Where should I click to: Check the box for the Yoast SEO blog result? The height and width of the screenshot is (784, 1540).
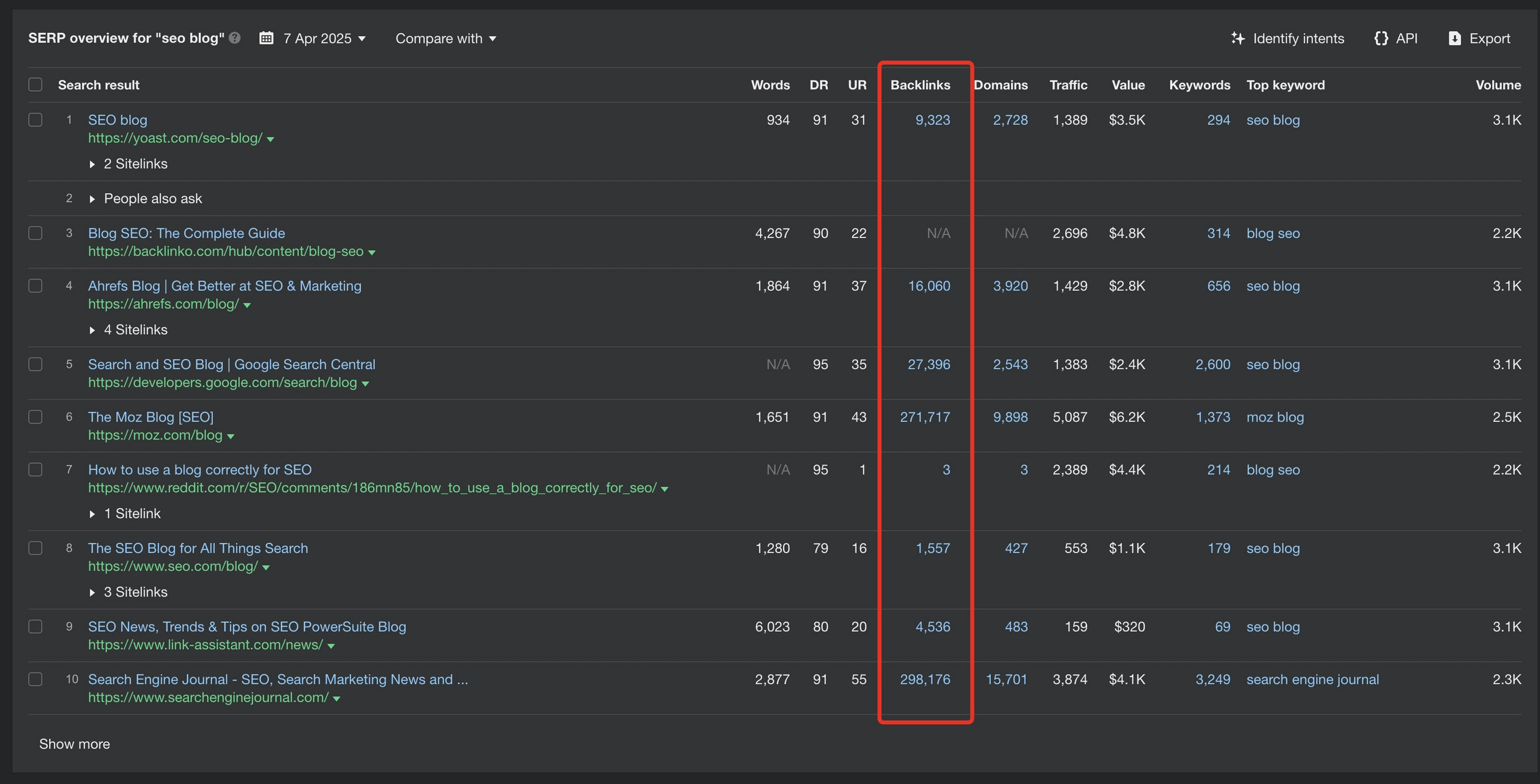[35, 119]
